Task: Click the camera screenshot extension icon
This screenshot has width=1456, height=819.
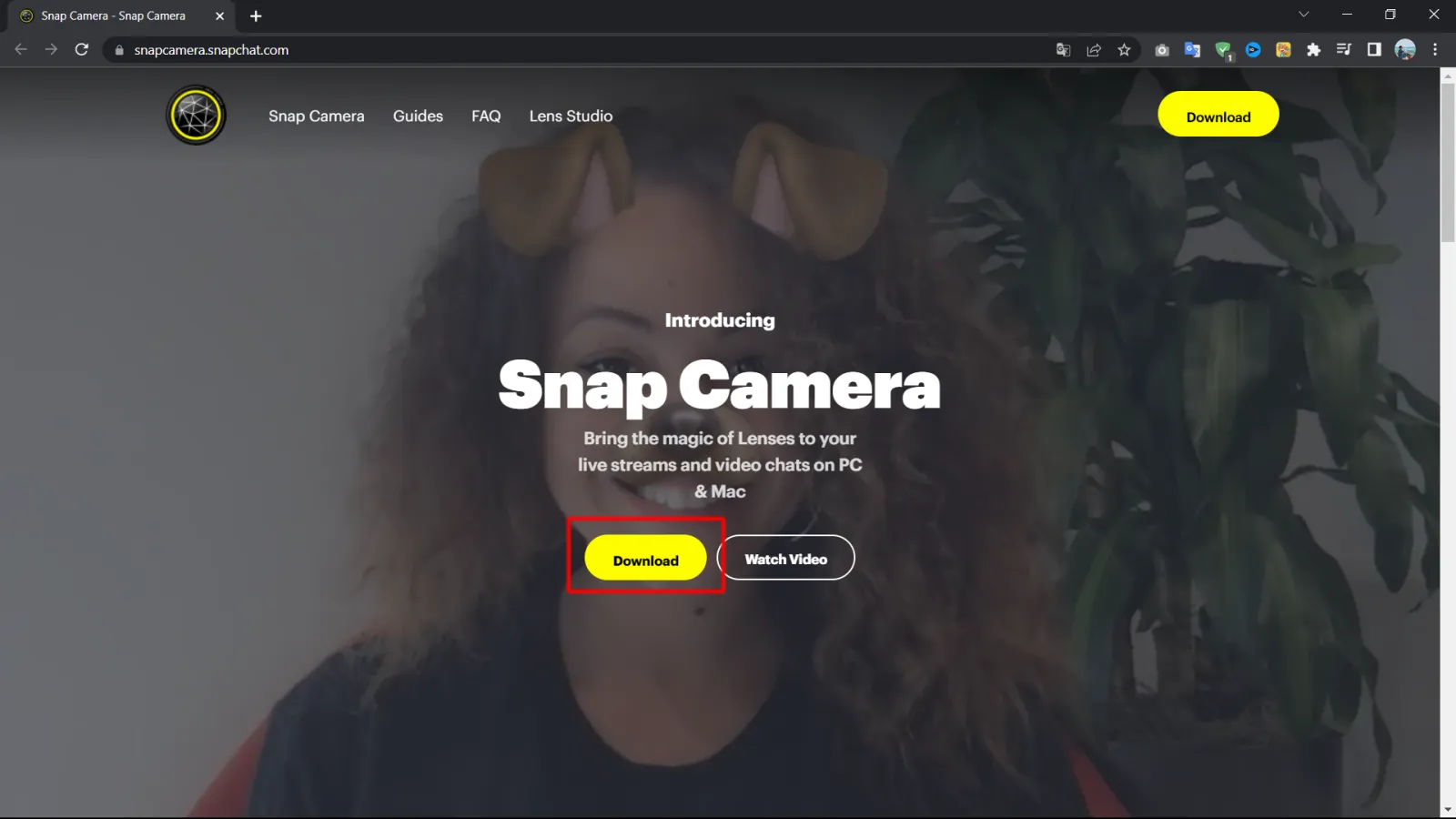Action: [1162, 50]
